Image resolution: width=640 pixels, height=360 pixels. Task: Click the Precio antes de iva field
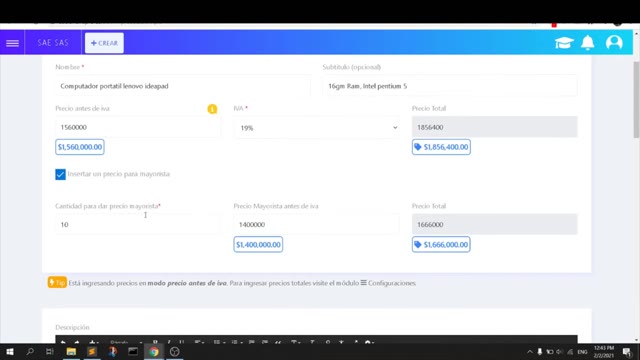pos(138,127)
